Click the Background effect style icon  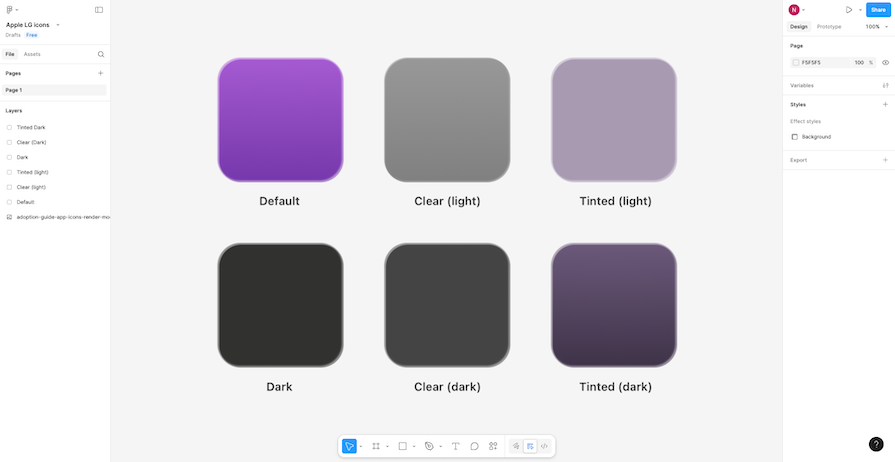pyautogui.click(x=795, y=137)
